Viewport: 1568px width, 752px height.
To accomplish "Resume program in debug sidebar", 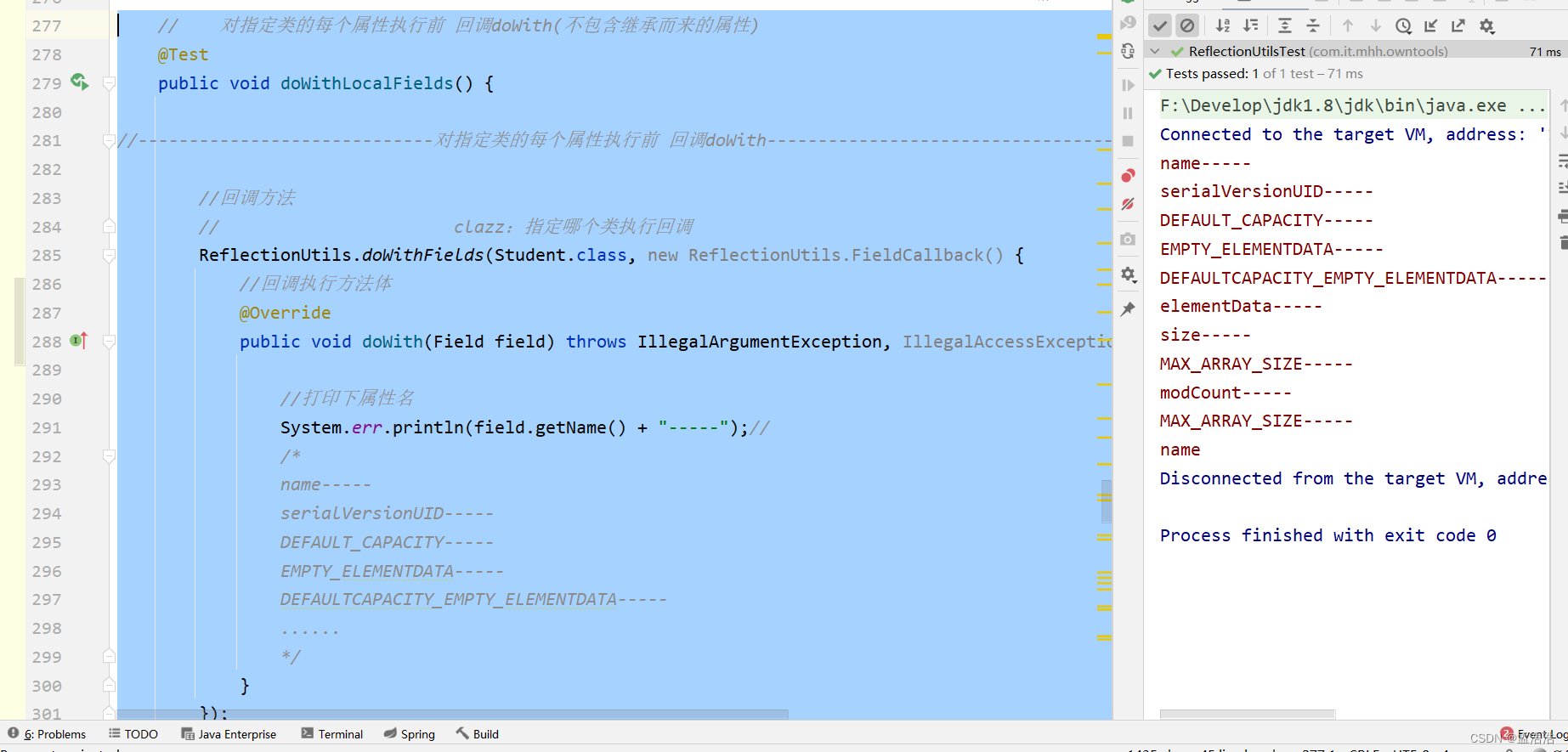I will coord(1128,85).
